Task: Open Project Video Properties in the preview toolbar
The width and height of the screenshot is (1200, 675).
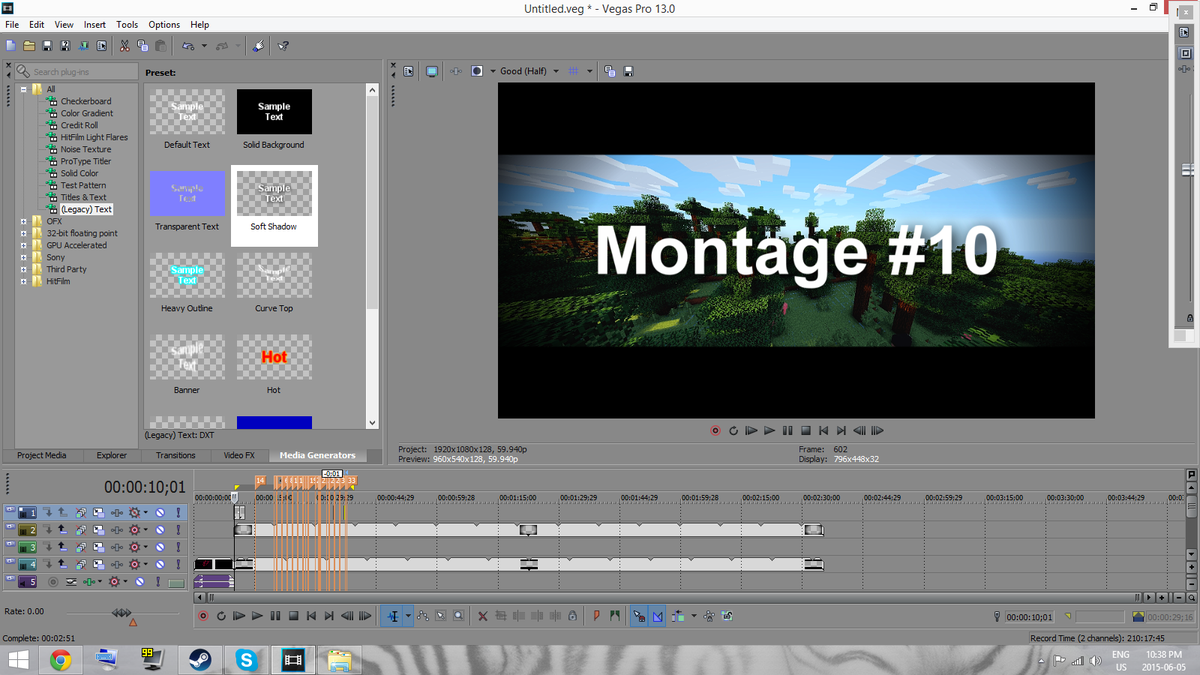Action: pos(408,71)
